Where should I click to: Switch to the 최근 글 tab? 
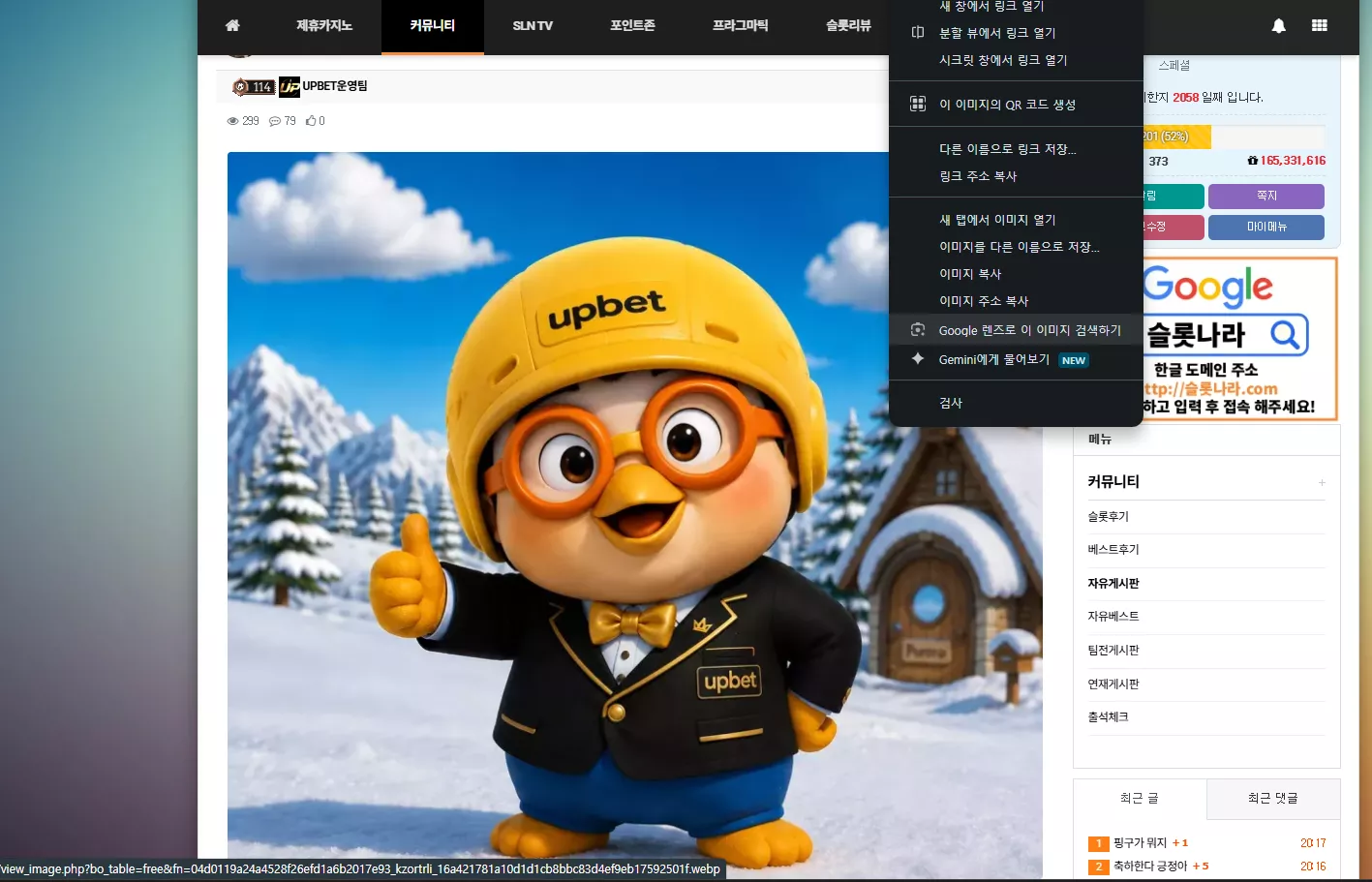[x=1140, y=799]
